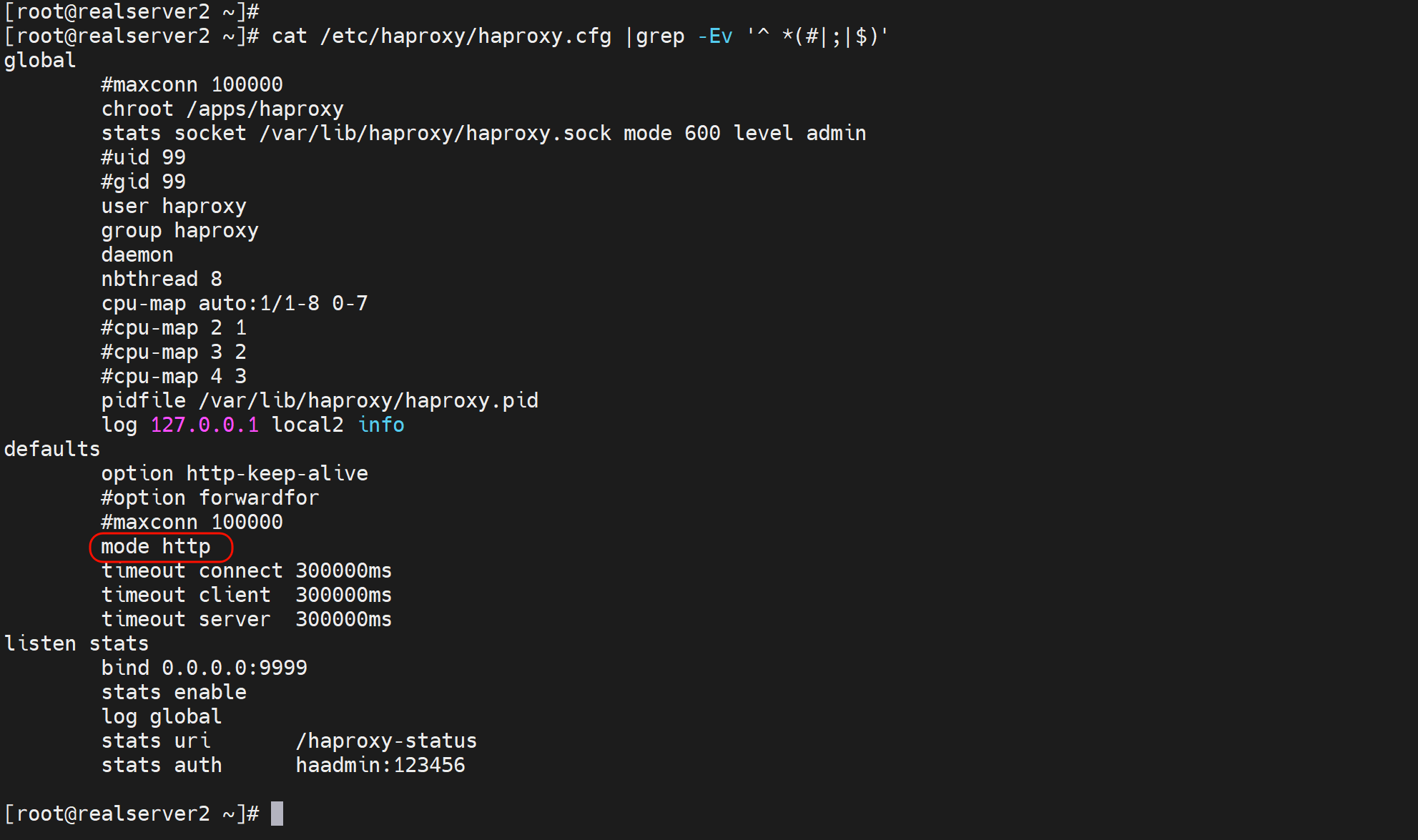Image resolution: width=1418 pixels, height=840 pixels.
Task: Click the "timeout connect 300000ms" line
Action: pos(247,571)
